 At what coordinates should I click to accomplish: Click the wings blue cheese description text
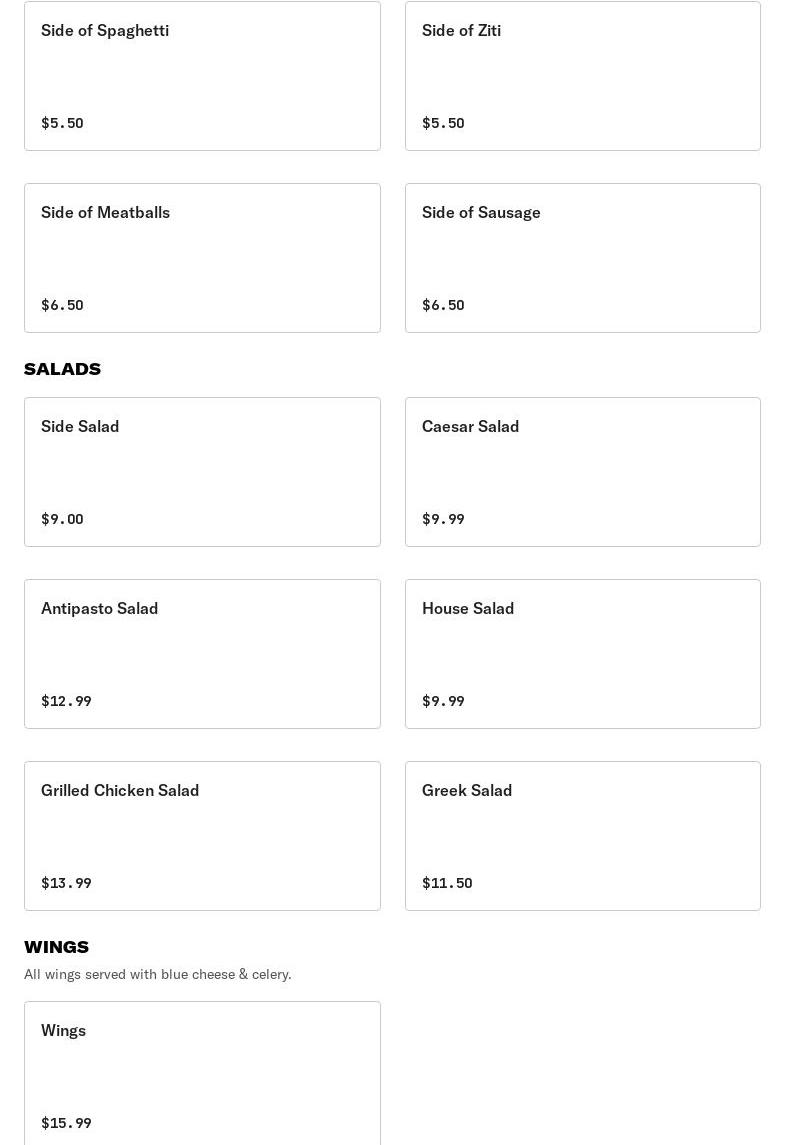(157, 974)
